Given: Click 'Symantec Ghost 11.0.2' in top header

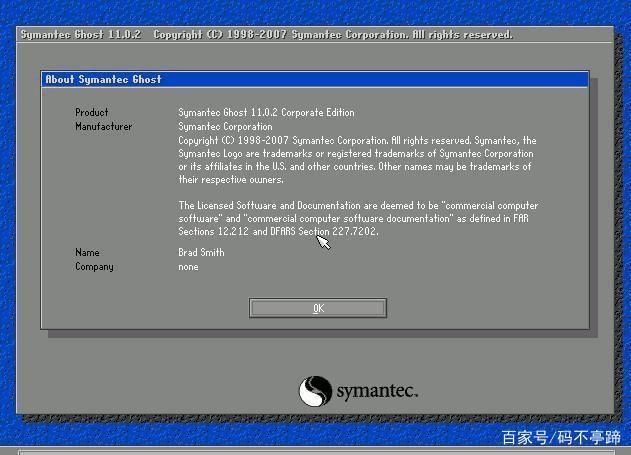Looking at the screenshot, I should pyautogui.click(x=81, y=35).
